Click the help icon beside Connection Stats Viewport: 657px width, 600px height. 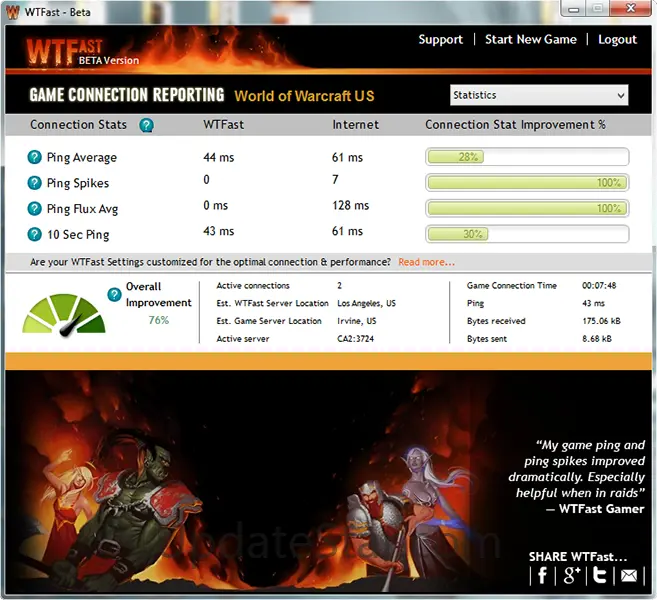coord(146,125)
